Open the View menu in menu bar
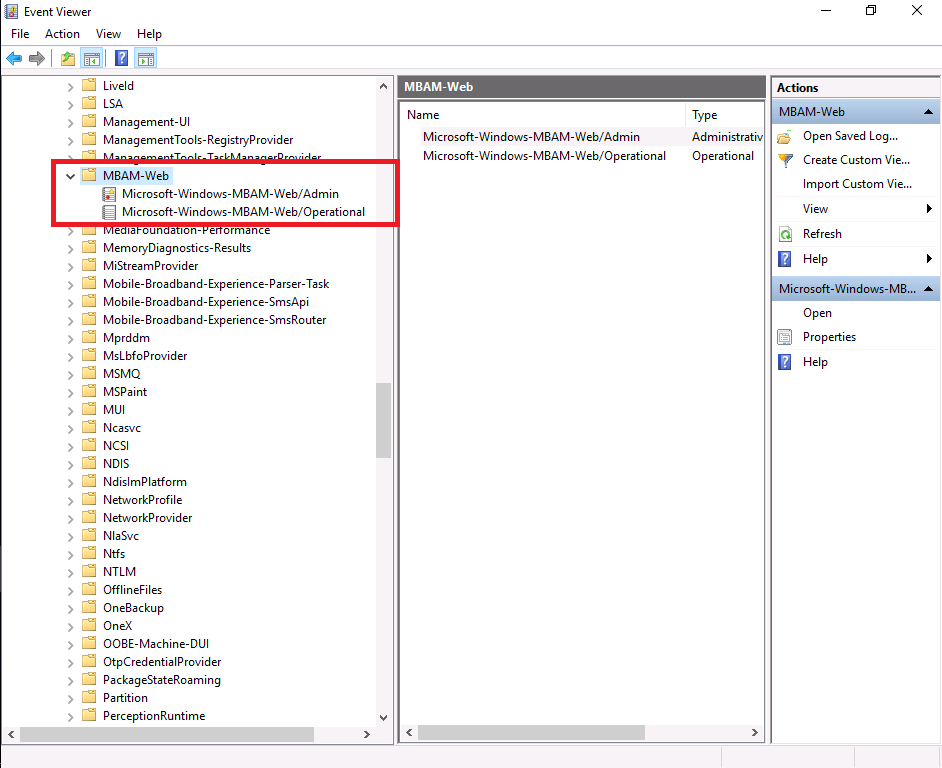The height and width of the screenshot is (768, 942). (108, 34)
